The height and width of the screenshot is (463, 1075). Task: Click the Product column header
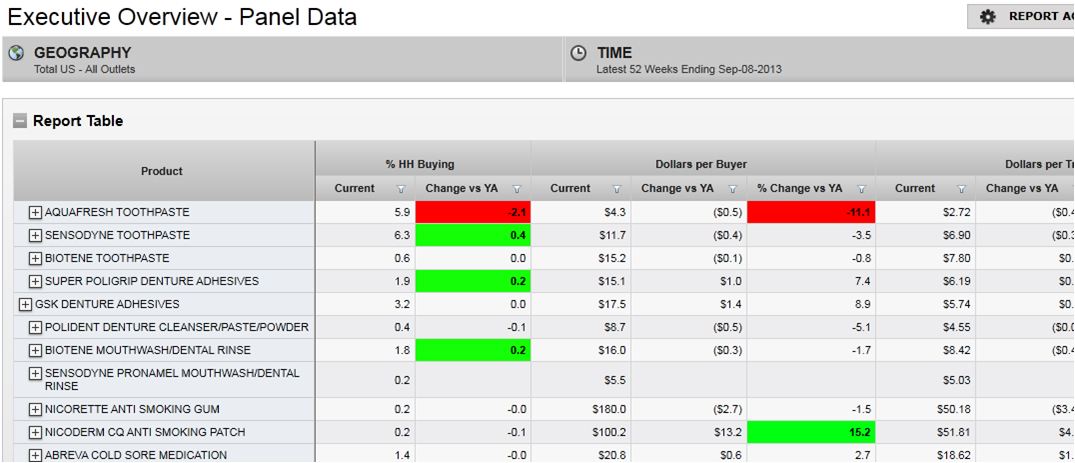[x=162, y=171]
